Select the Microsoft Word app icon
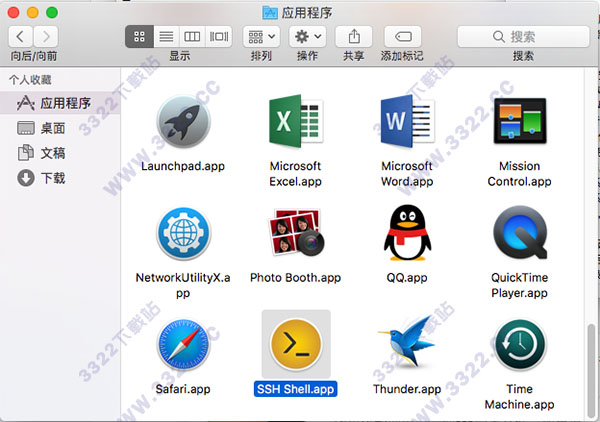This screenshot has height=422, width=600. [x=407, y=122]
